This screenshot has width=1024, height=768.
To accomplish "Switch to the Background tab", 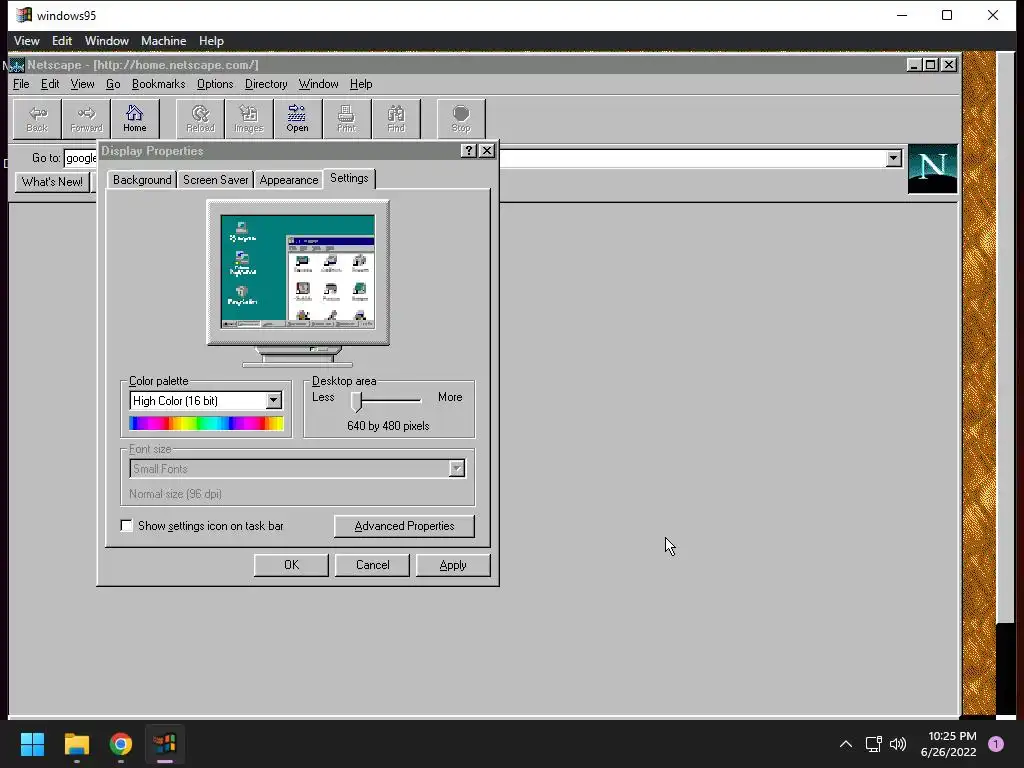I will point(142,180).
